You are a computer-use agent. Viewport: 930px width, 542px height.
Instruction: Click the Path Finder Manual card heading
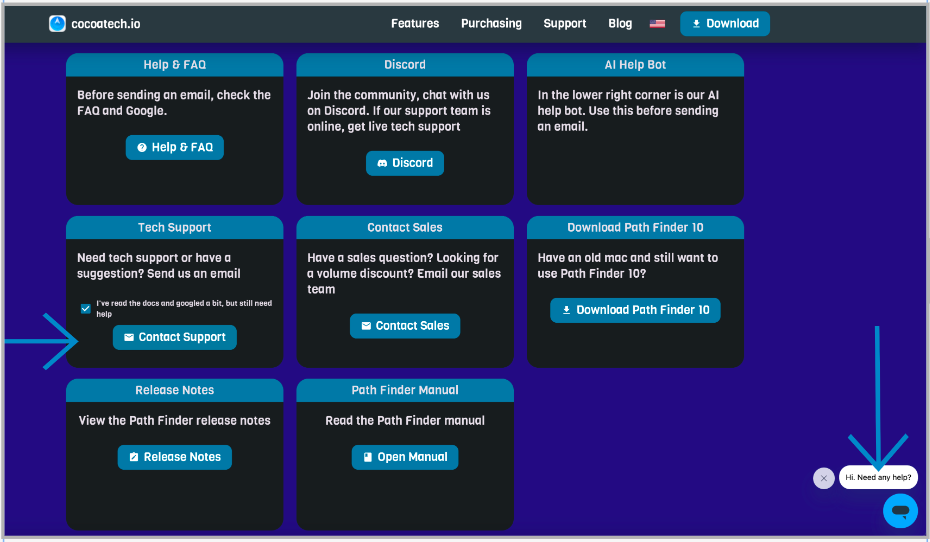(x=405, y=390)
